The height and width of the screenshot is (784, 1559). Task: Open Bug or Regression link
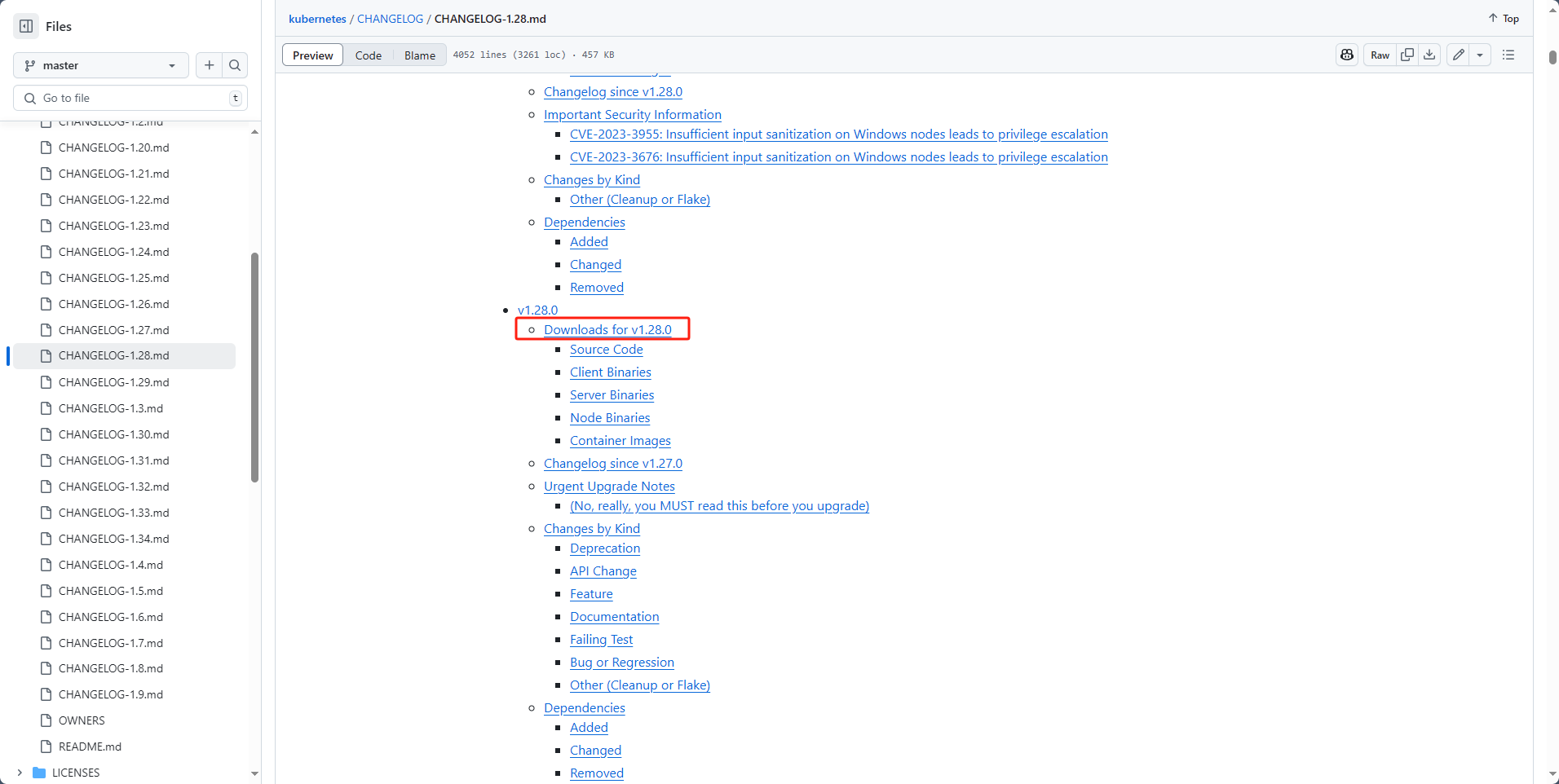[x=622, y=663]
